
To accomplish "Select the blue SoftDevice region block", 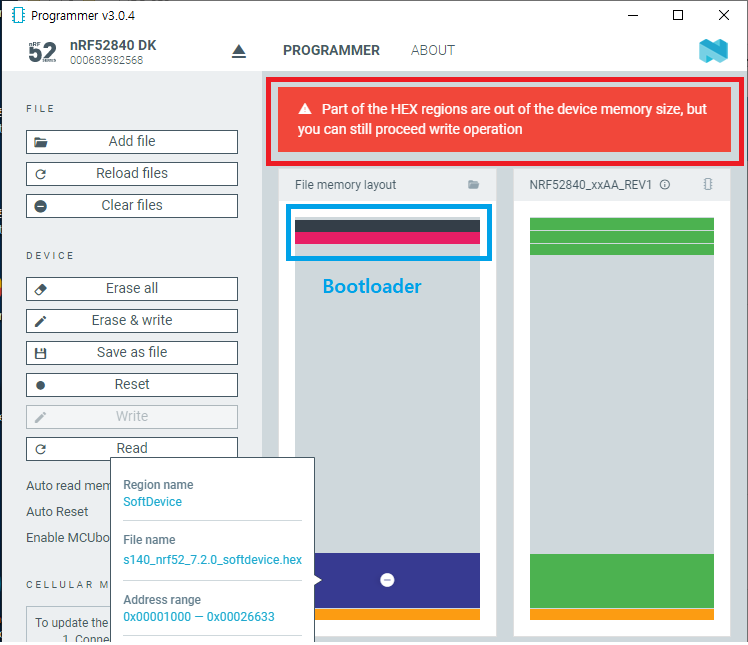I will tap(397, 580).
